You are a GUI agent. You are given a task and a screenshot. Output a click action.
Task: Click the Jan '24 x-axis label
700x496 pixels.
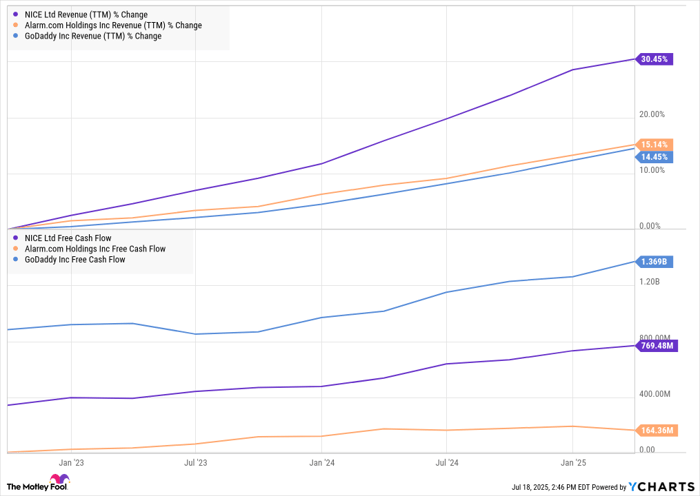(321, 463)
